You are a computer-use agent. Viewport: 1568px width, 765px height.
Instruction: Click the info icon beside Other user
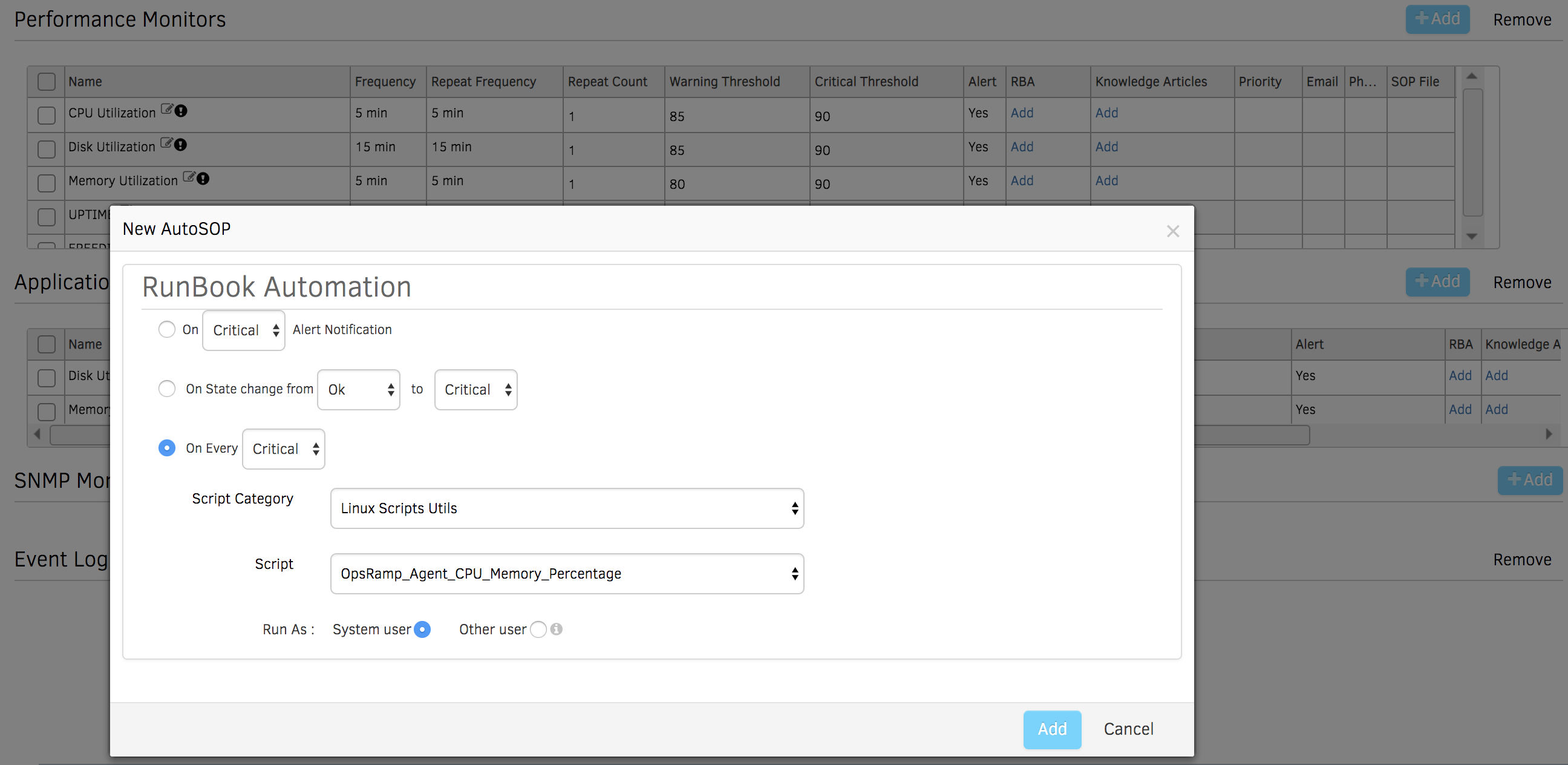pos(557,629)
